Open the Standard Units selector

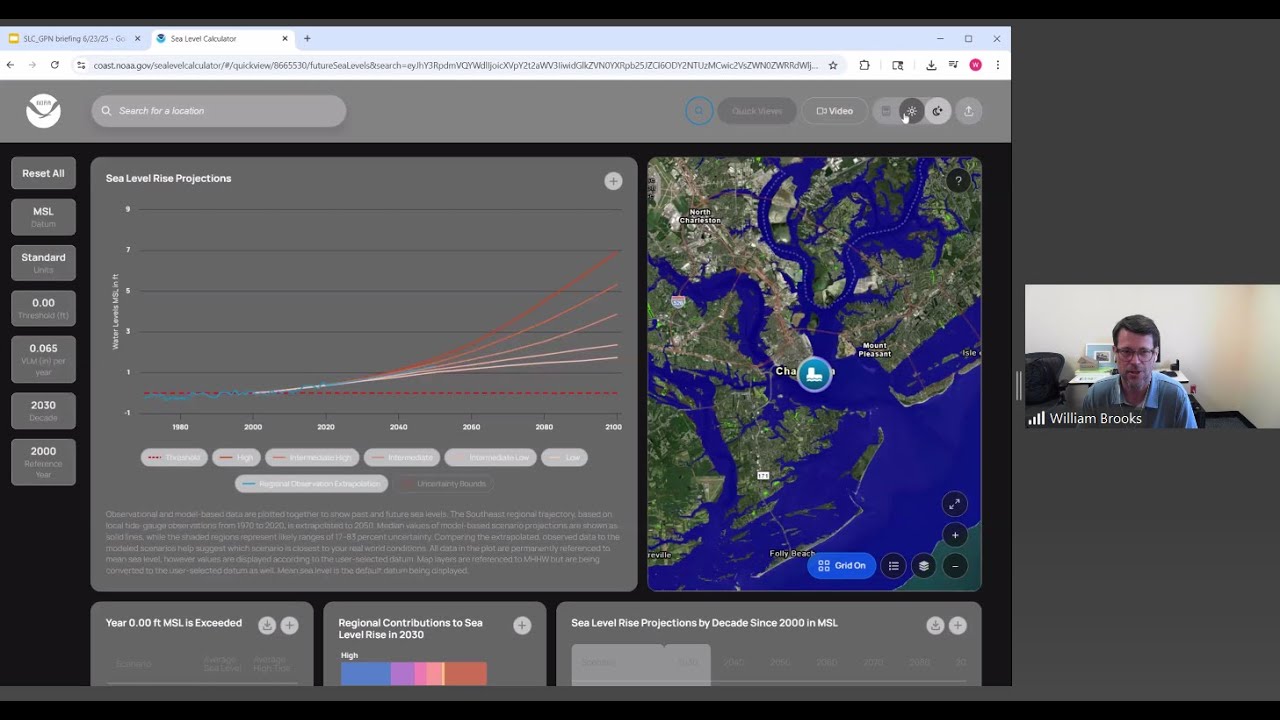43,263
